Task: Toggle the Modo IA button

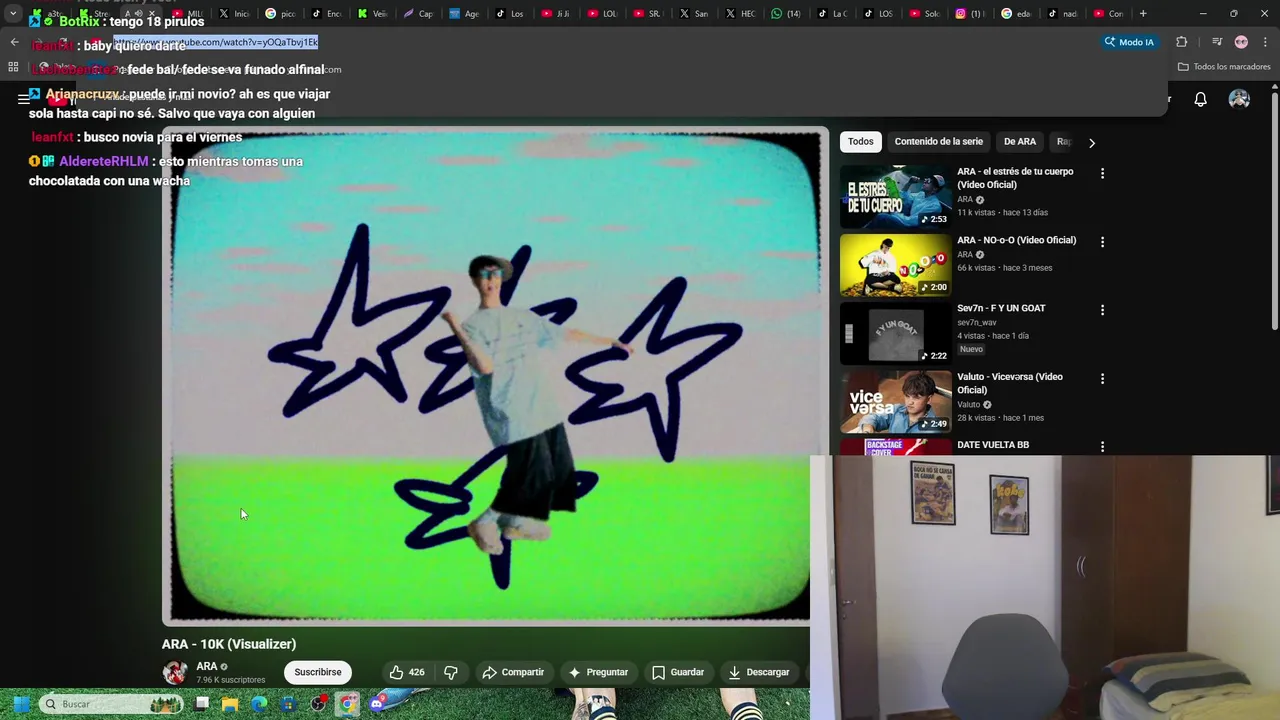Action: coord(1128,42)
